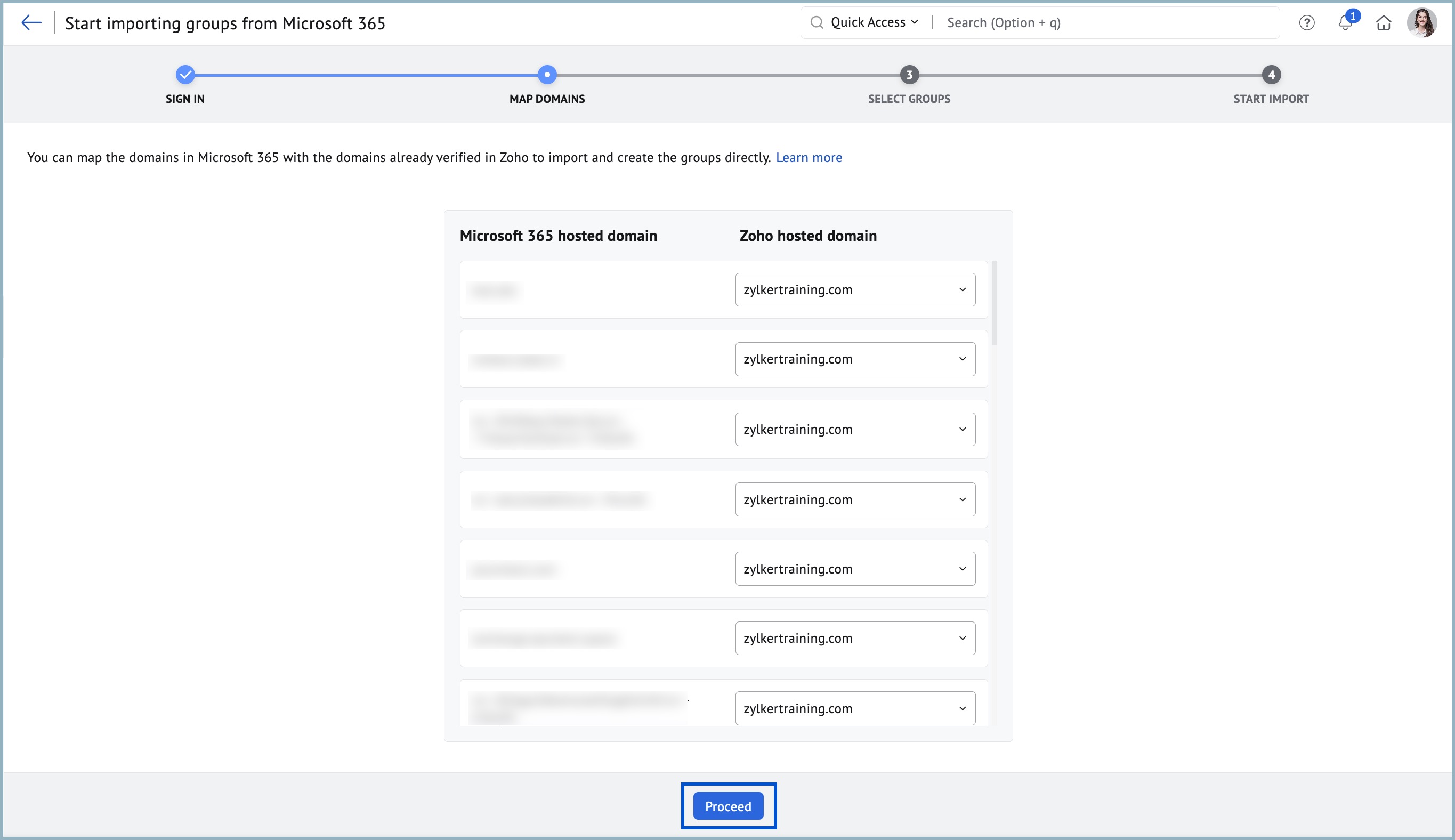The height and width of the screenshot is (840, 1455).
Task: Expand the Quick Access dropdown
Action: tap(874, 22)
